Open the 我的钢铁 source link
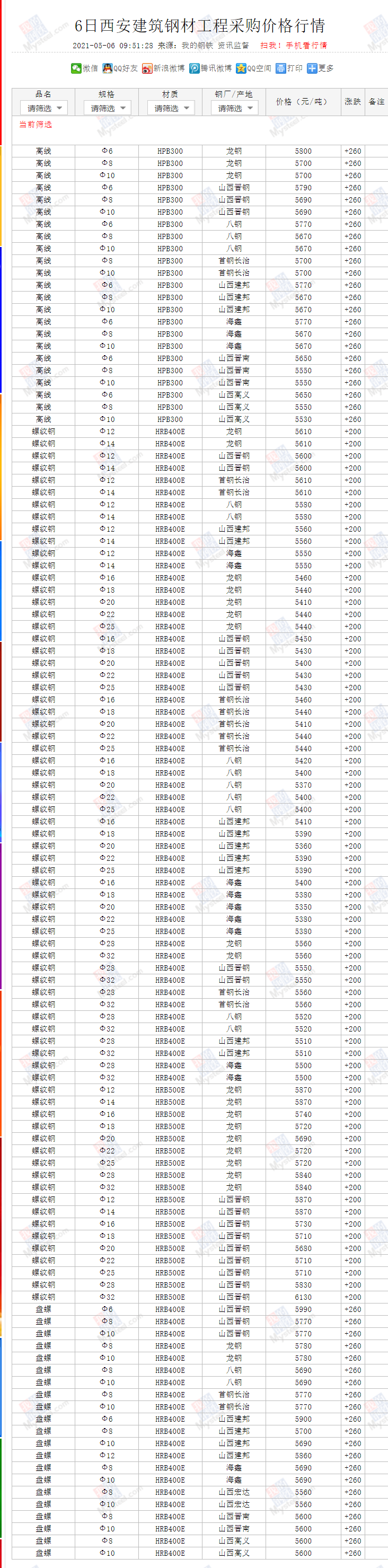The height and width of the screenshot is (1568, 388). [x=197, y=45]
